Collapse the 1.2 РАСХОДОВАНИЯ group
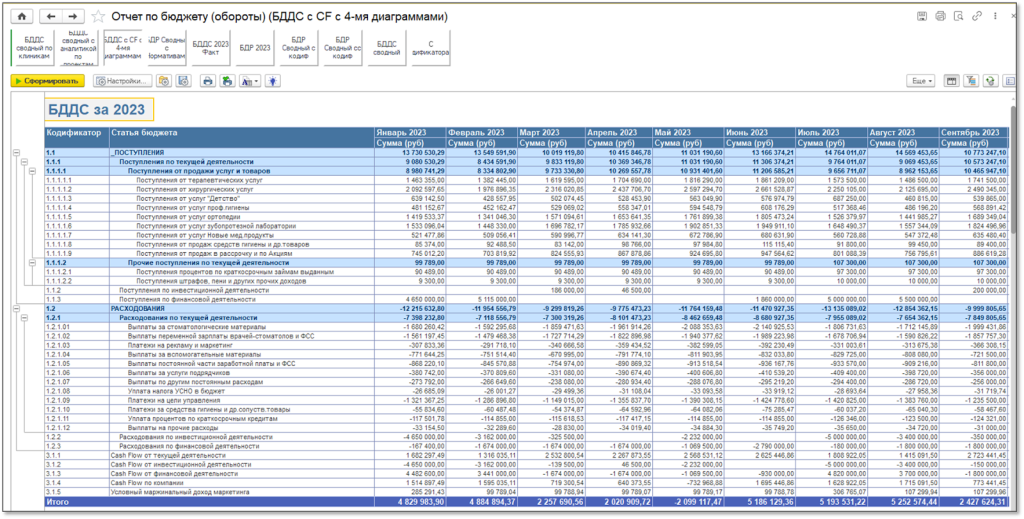The image size is (1024, 519). 16,310
